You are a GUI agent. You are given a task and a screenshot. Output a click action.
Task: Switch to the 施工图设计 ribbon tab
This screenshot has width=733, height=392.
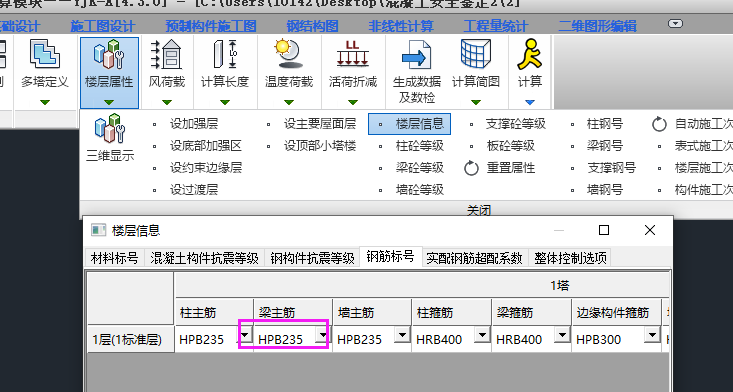(103, 26)
